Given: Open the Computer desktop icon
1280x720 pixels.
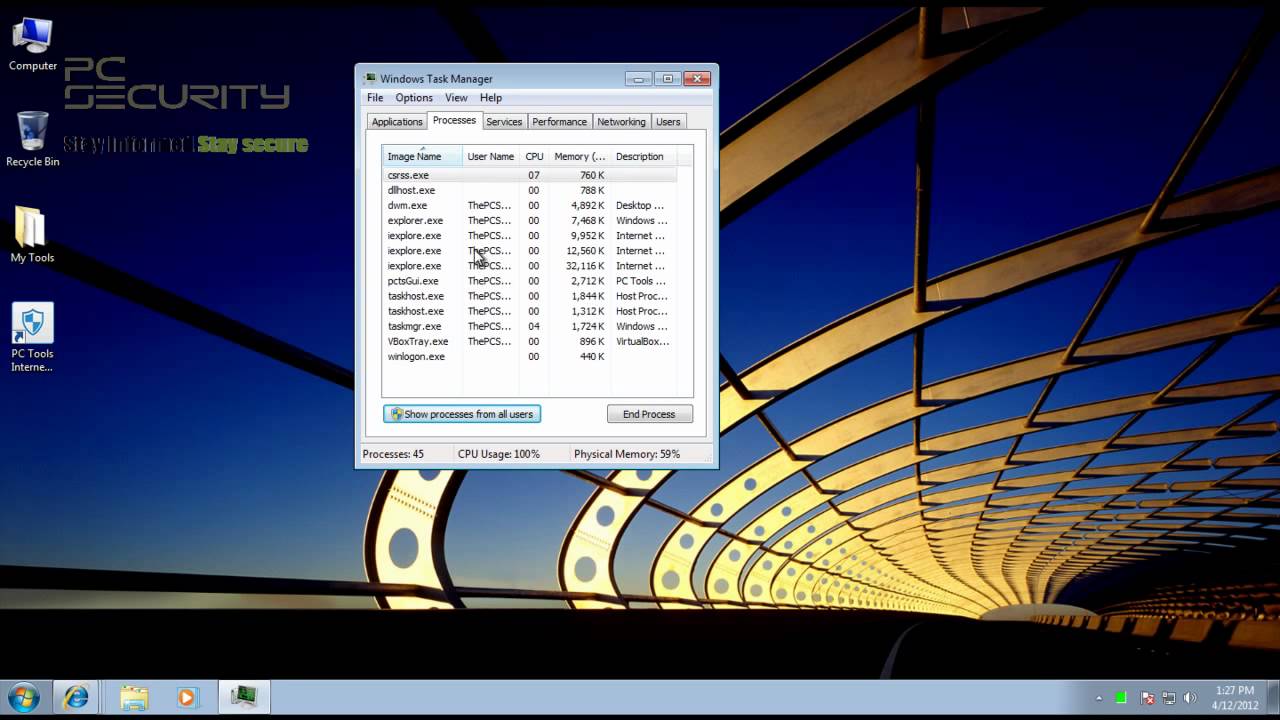Looking at the screenshot, I should [33, 44].
